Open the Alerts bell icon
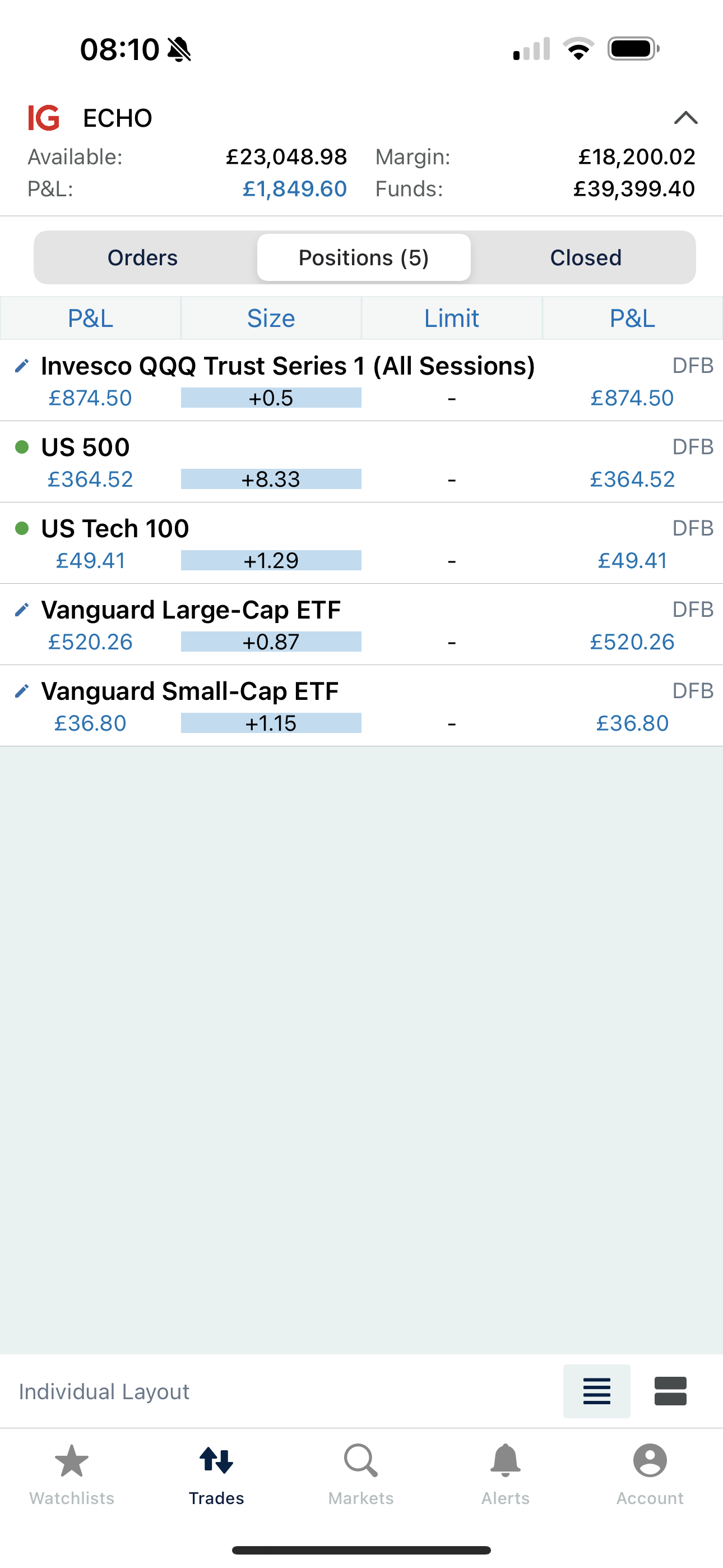Viewport: 723px width, 1568px height. tap(506, 1460)
